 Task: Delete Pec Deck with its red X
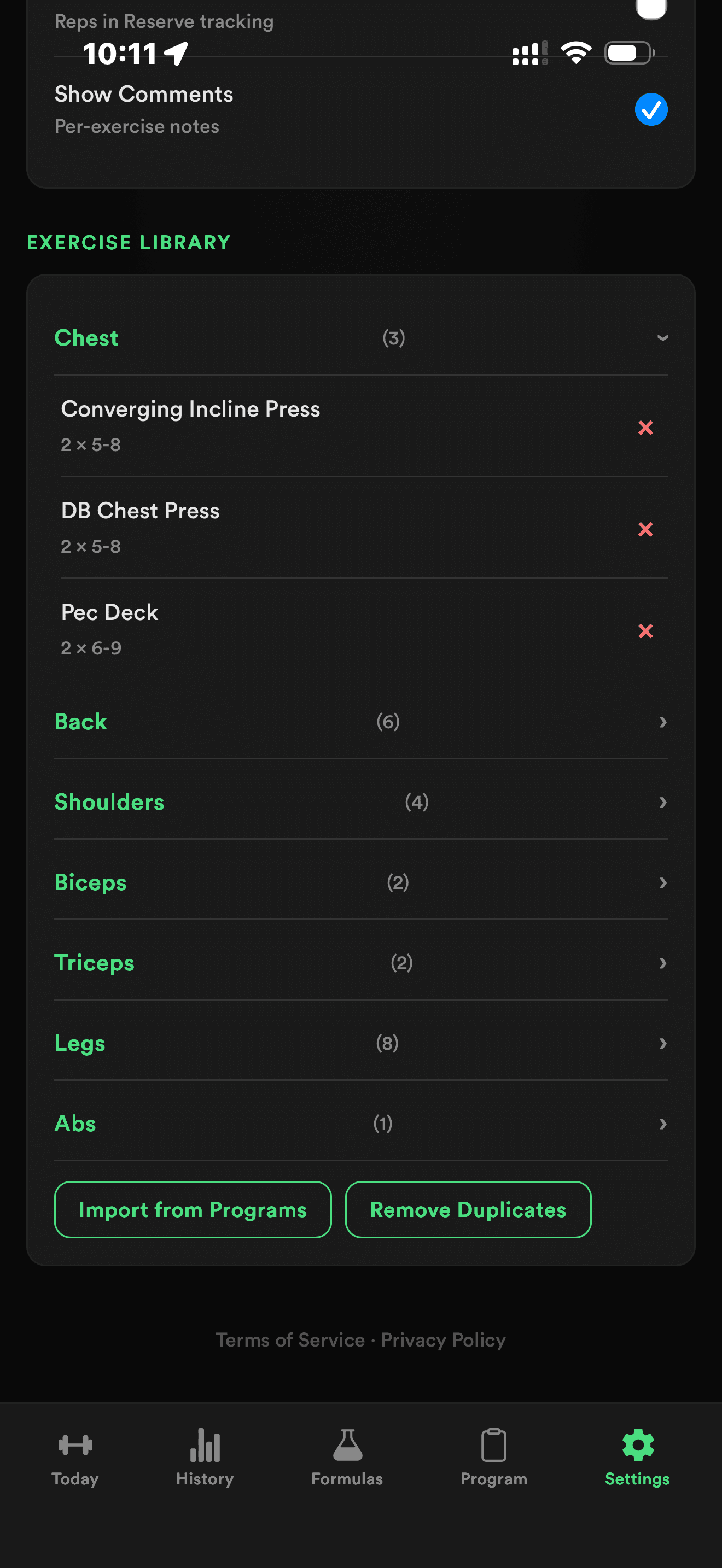coord(645,630)
